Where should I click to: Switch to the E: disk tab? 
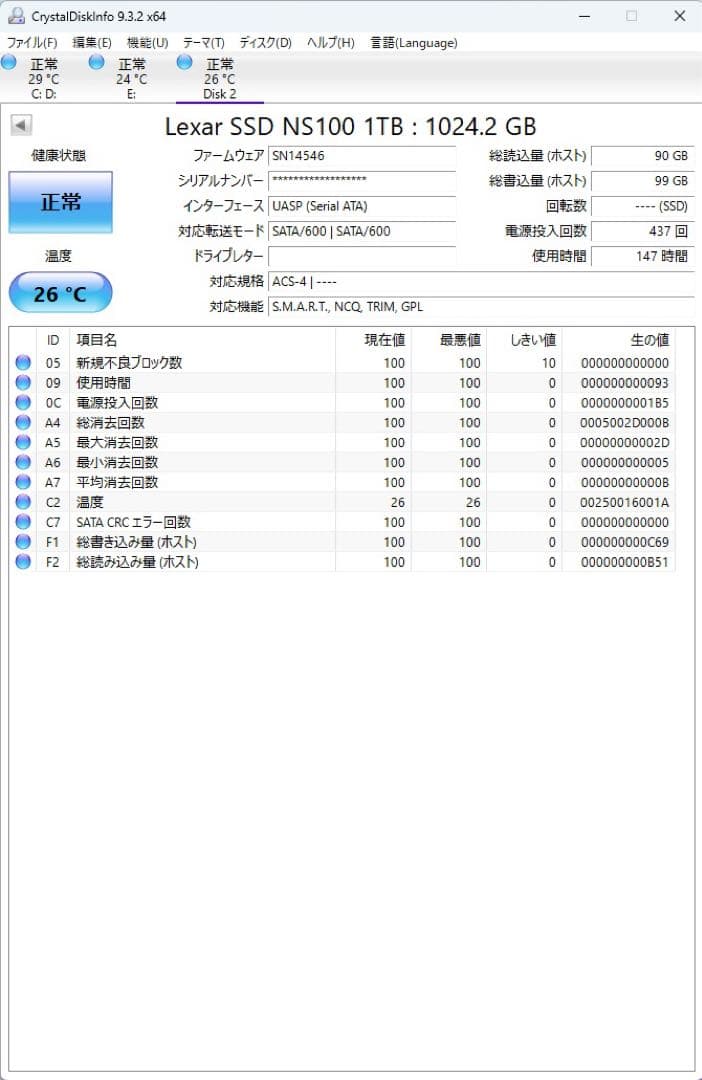[132, 79]
